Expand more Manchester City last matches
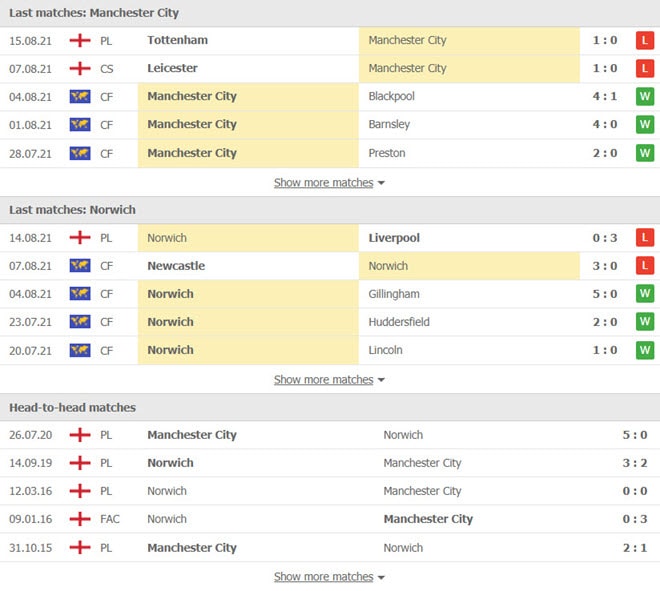The width and height of the screenshot is (660, 591). 329,183
